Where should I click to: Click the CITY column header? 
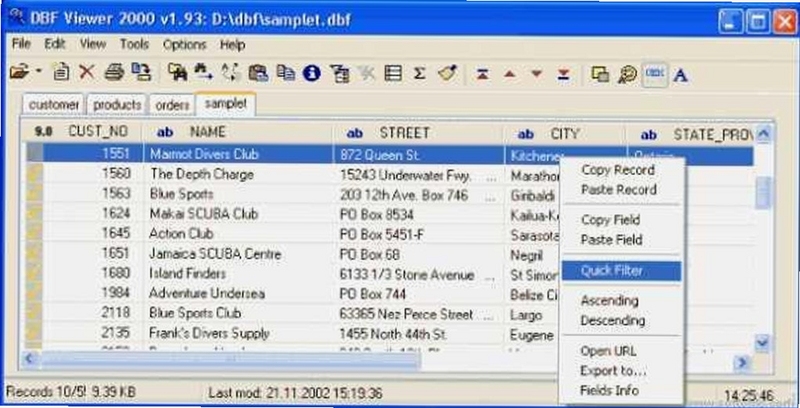565,134
